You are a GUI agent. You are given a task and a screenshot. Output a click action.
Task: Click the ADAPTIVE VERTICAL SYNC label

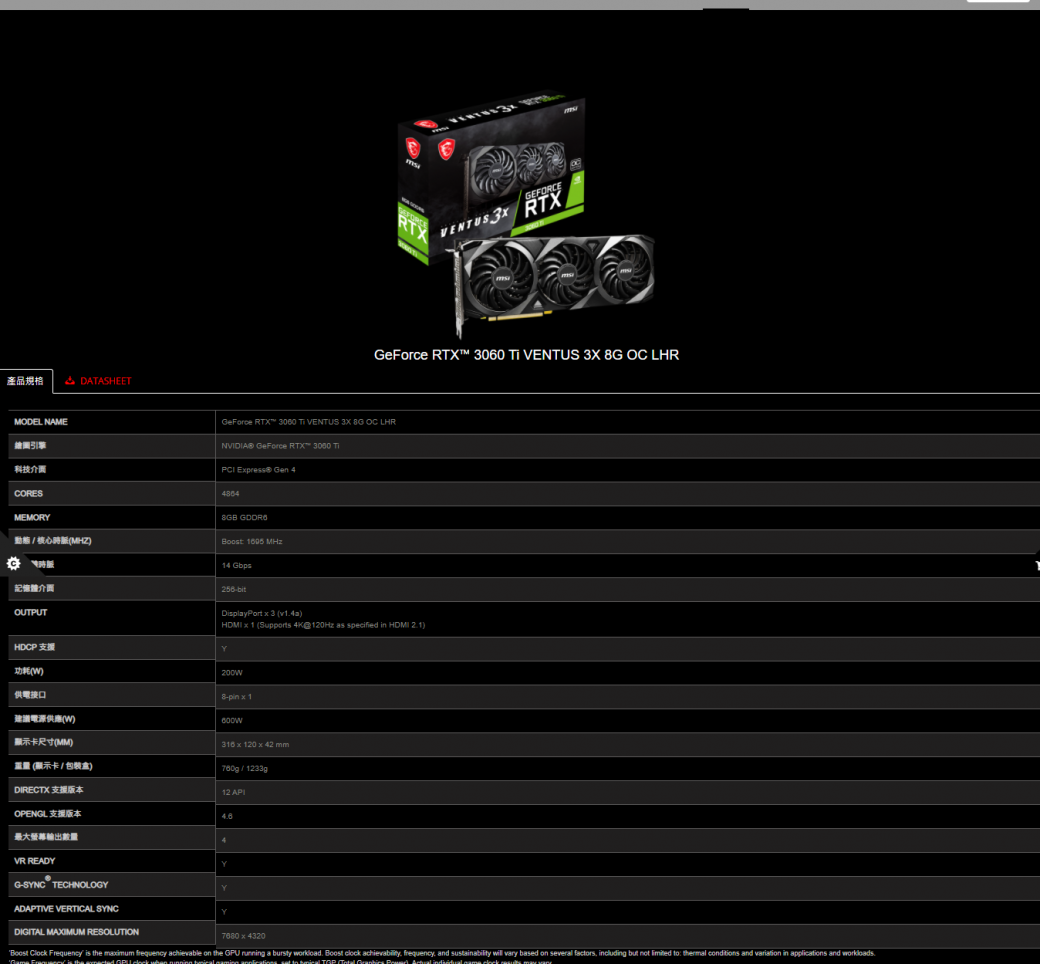(x=66, y=909)
